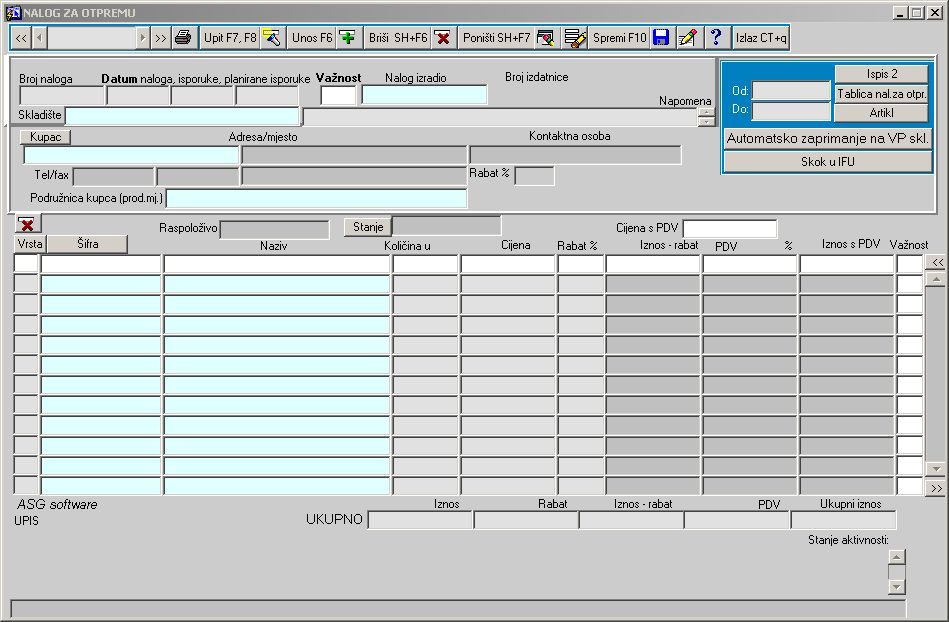Click the Napomena text field

pos(501,117)
